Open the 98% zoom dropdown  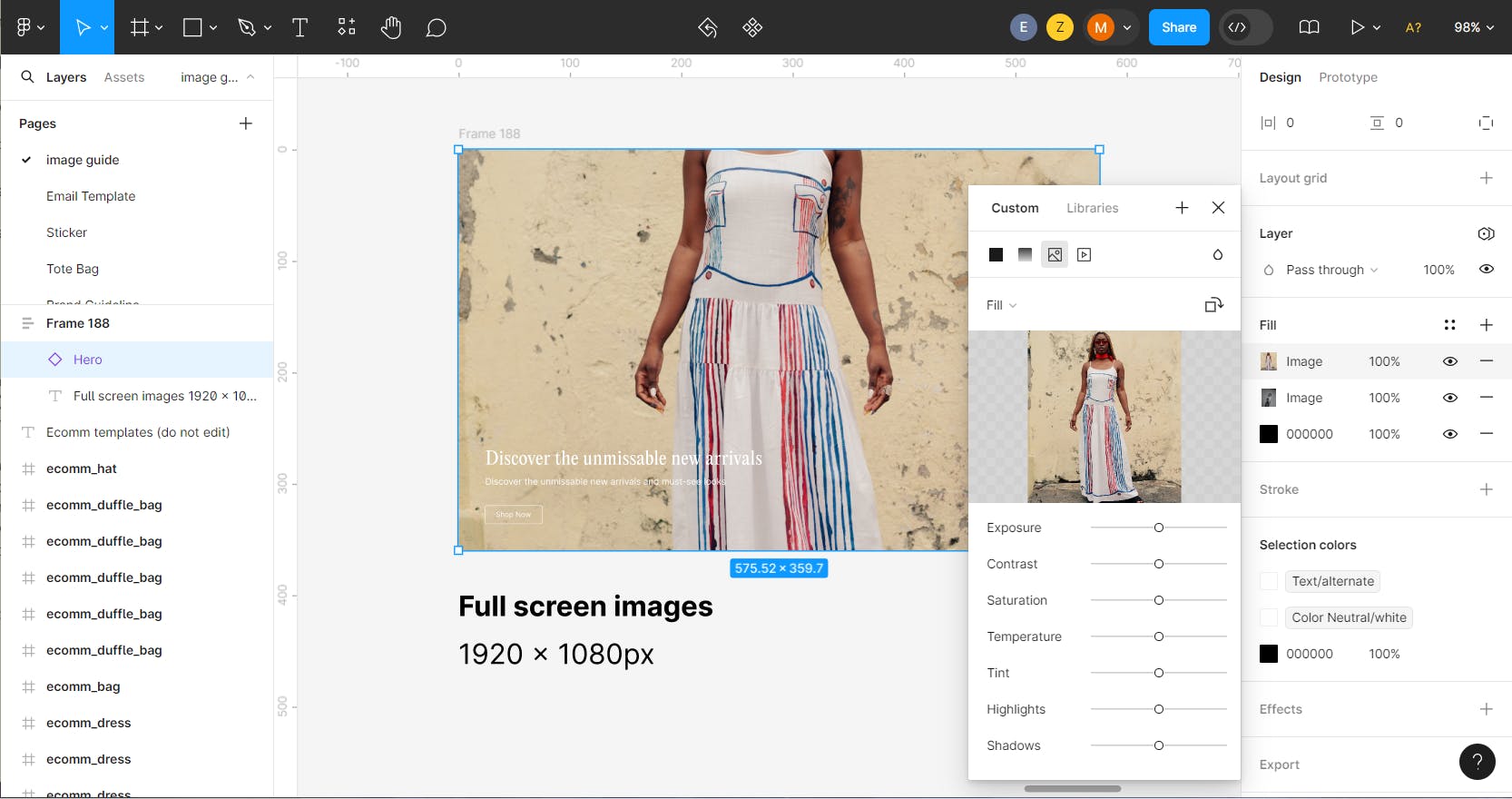tap(1474, 27)
